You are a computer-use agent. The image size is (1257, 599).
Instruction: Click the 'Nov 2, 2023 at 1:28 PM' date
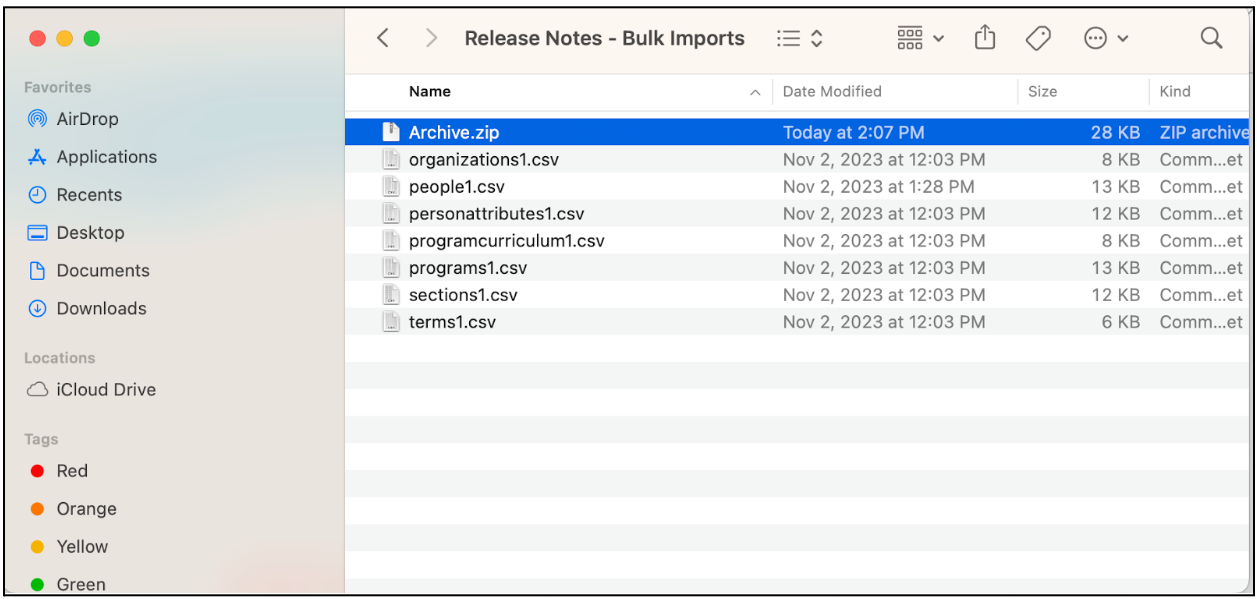879,186
